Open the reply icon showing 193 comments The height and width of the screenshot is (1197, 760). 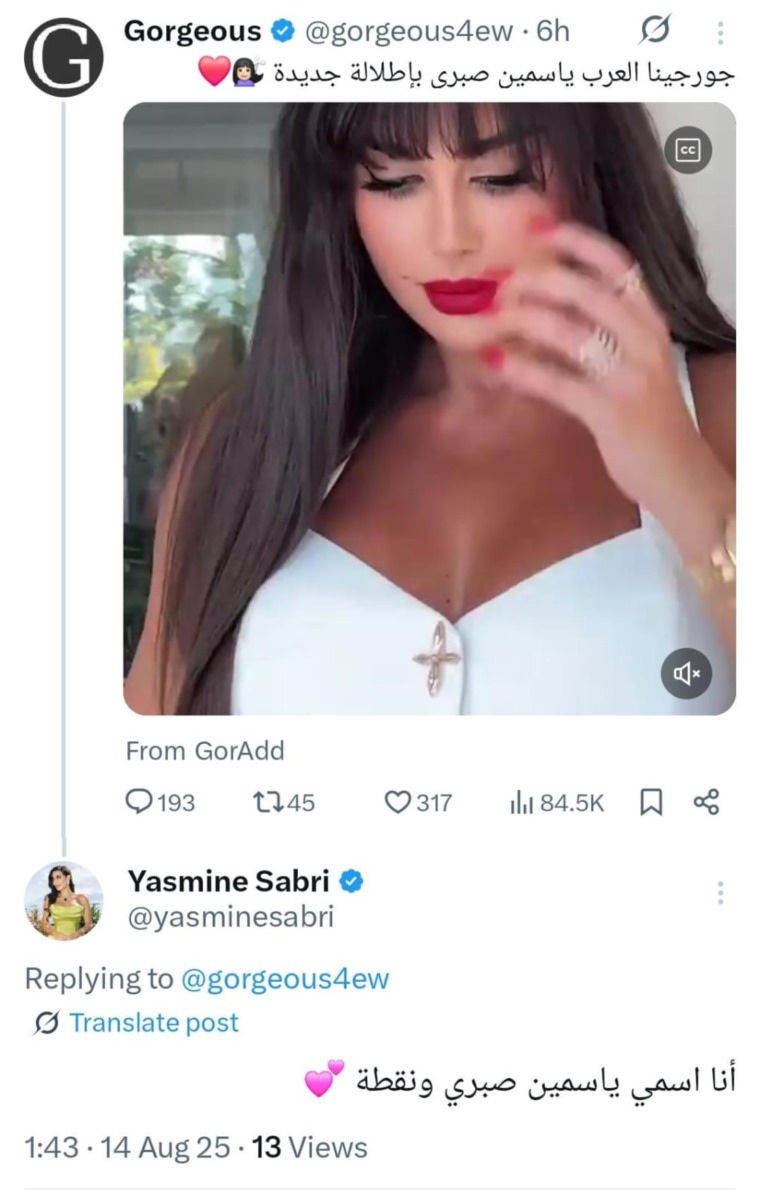coord(139,802)
